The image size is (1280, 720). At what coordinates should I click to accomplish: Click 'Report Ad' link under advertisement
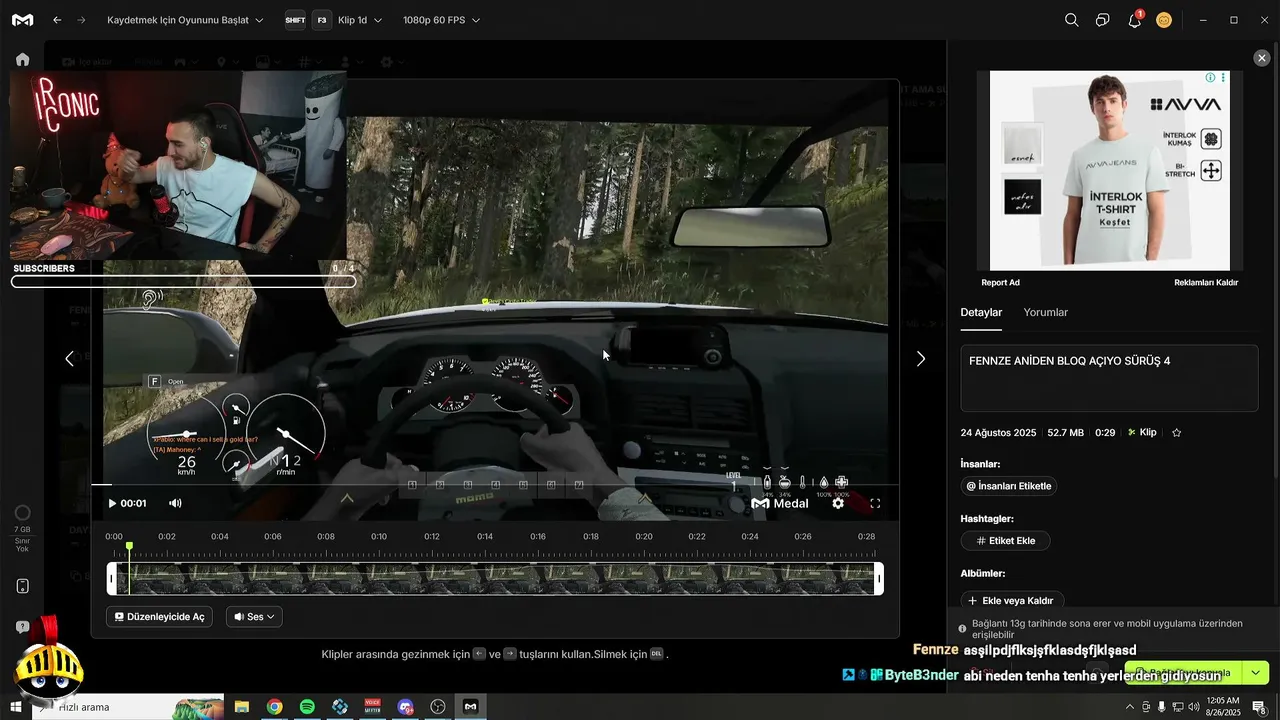1000,283
